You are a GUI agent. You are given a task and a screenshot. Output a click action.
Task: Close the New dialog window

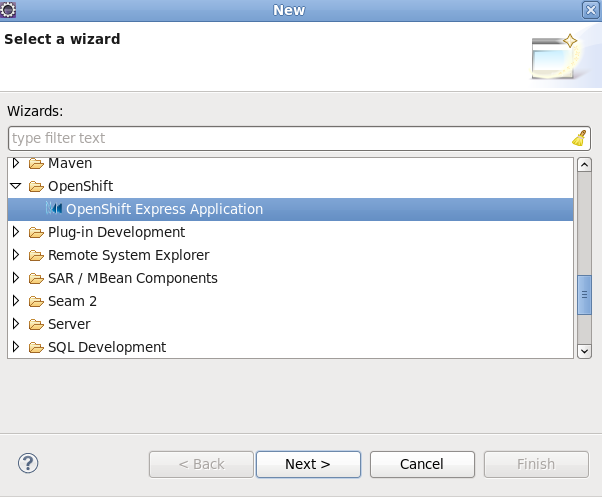(x=591, y=10)
